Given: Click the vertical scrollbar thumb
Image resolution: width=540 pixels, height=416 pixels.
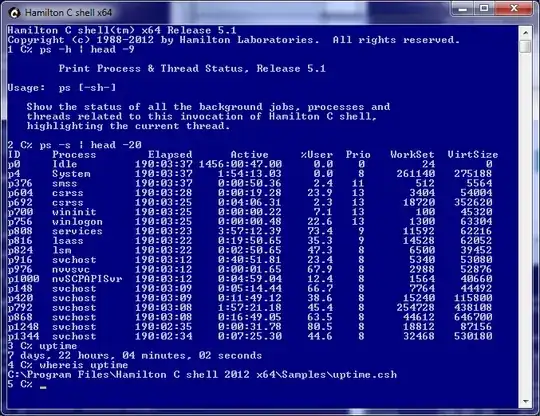Looking at the screenshot, I should coord(526,46).
